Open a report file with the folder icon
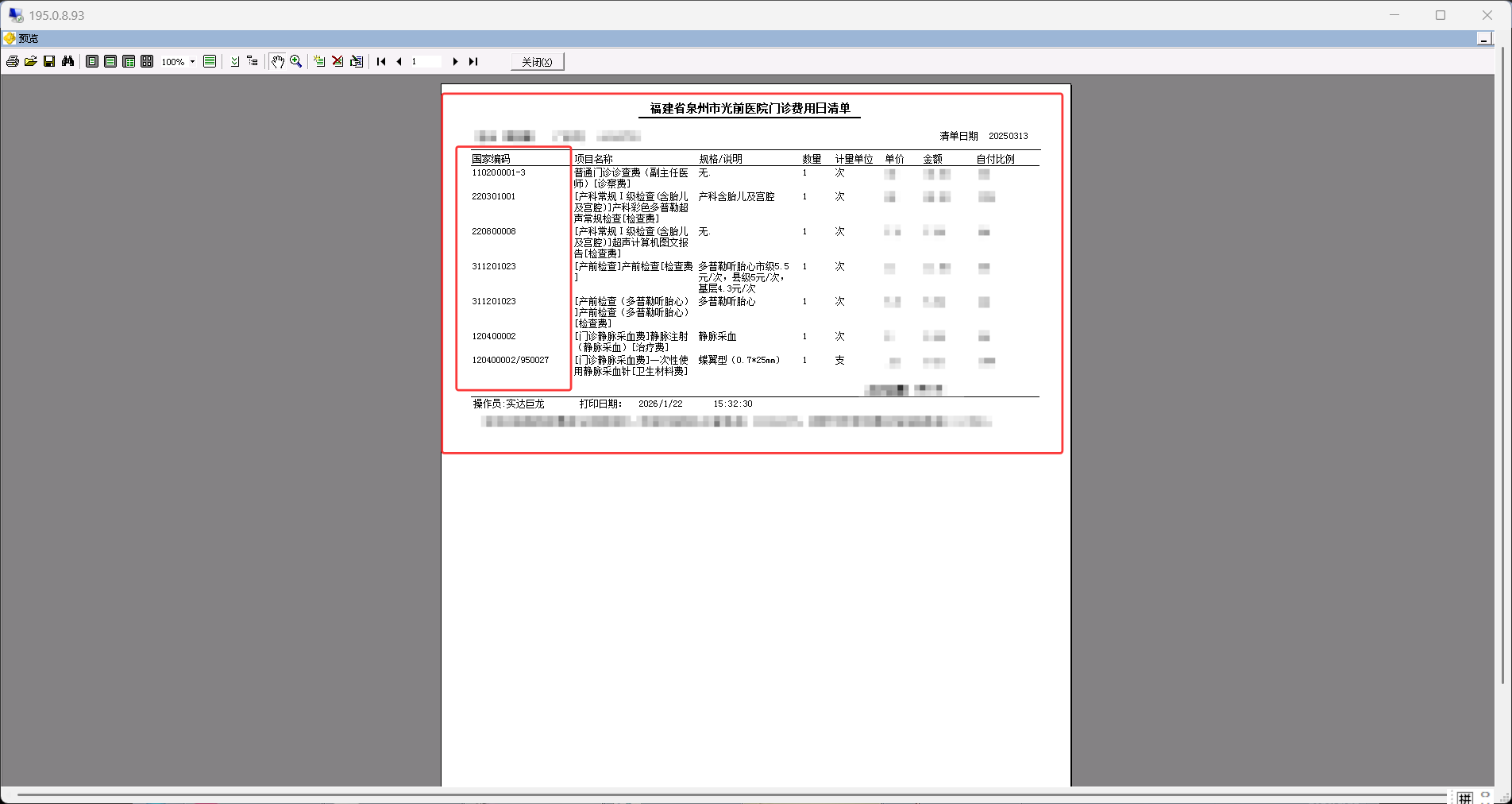Image resolution: width=1512 pixels, height=804 pixels. pos(31,61)
